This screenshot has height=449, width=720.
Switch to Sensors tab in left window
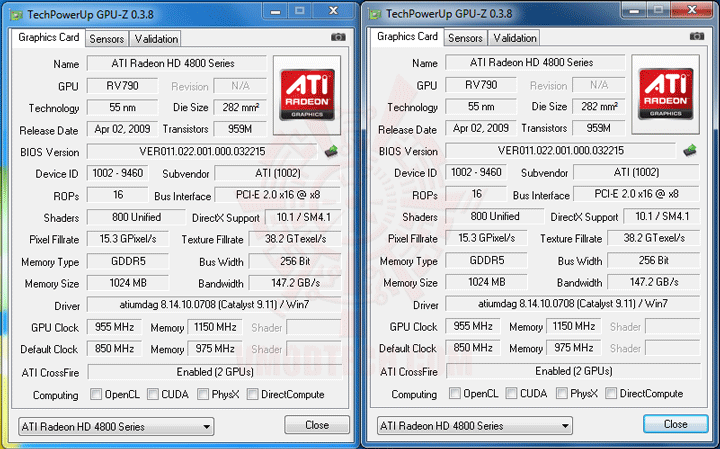[x=107, y=39]
